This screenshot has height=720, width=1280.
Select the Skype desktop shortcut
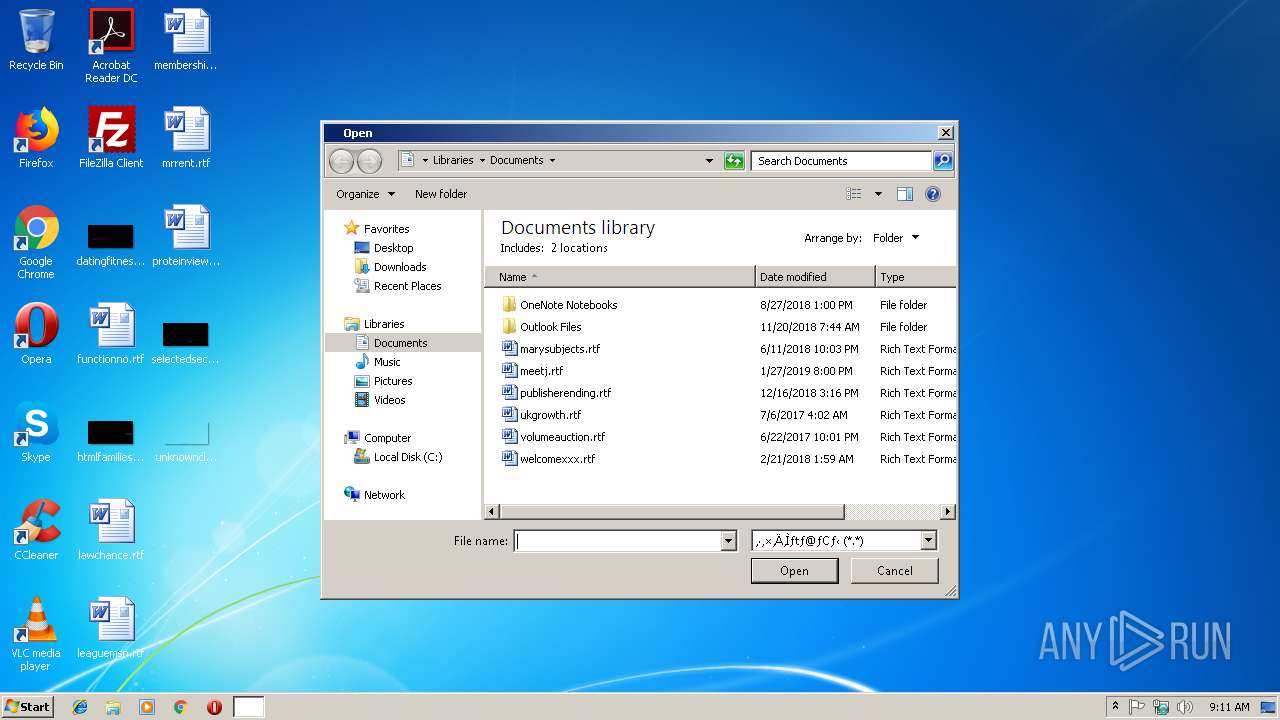[36, 432]
